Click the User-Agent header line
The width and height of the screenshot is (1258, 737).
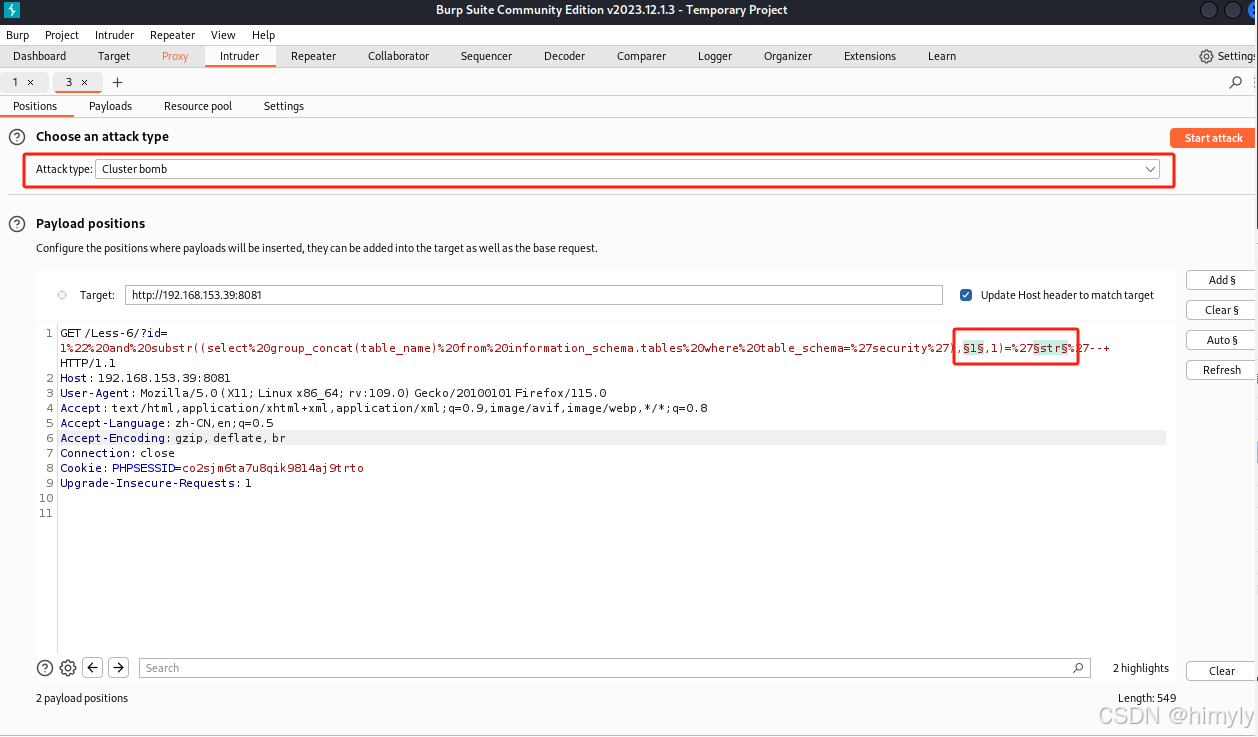[333, 393]
